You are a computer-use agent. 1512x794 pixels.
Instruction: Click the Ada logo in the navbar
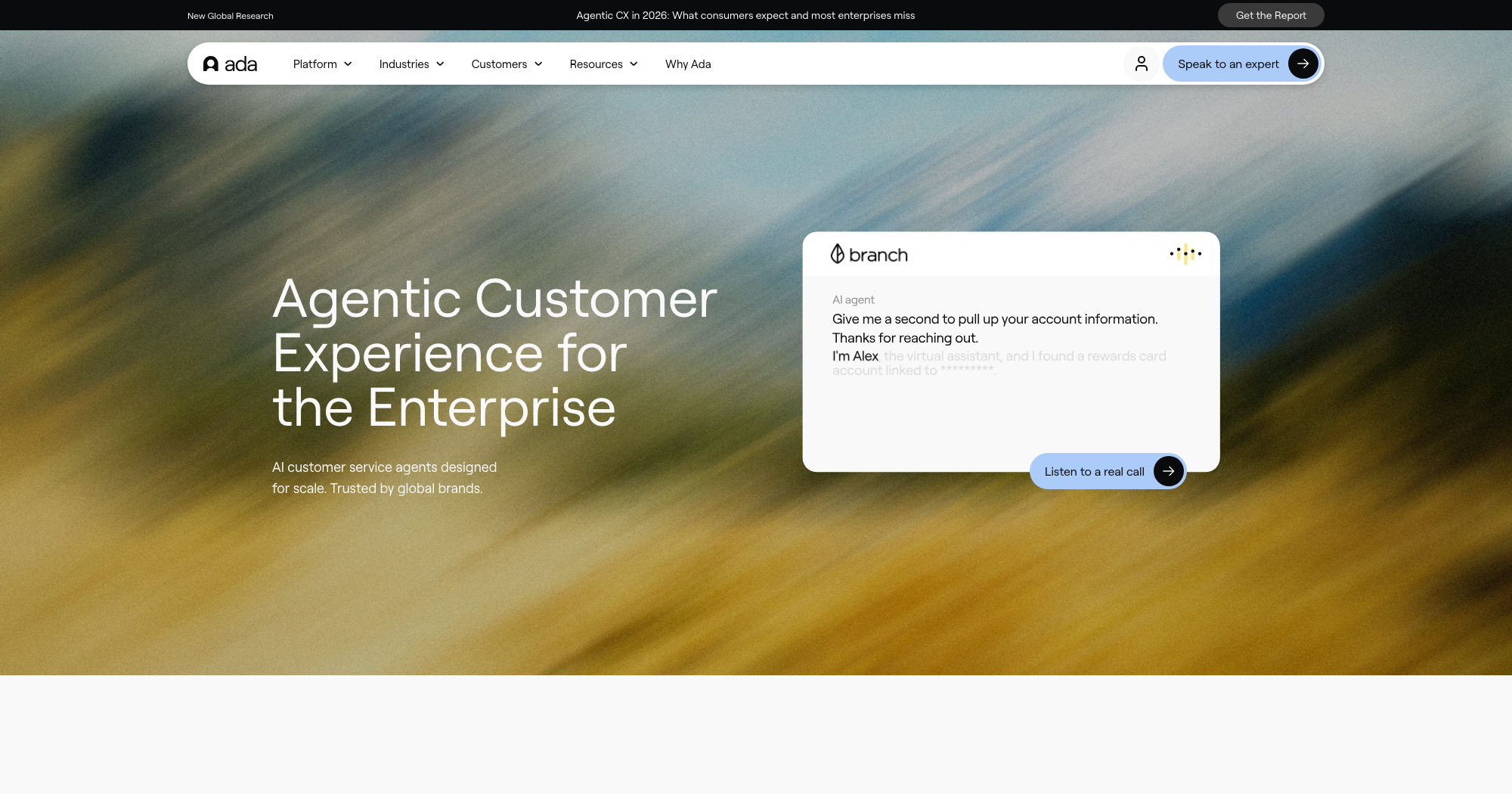(x=230, y=64)
